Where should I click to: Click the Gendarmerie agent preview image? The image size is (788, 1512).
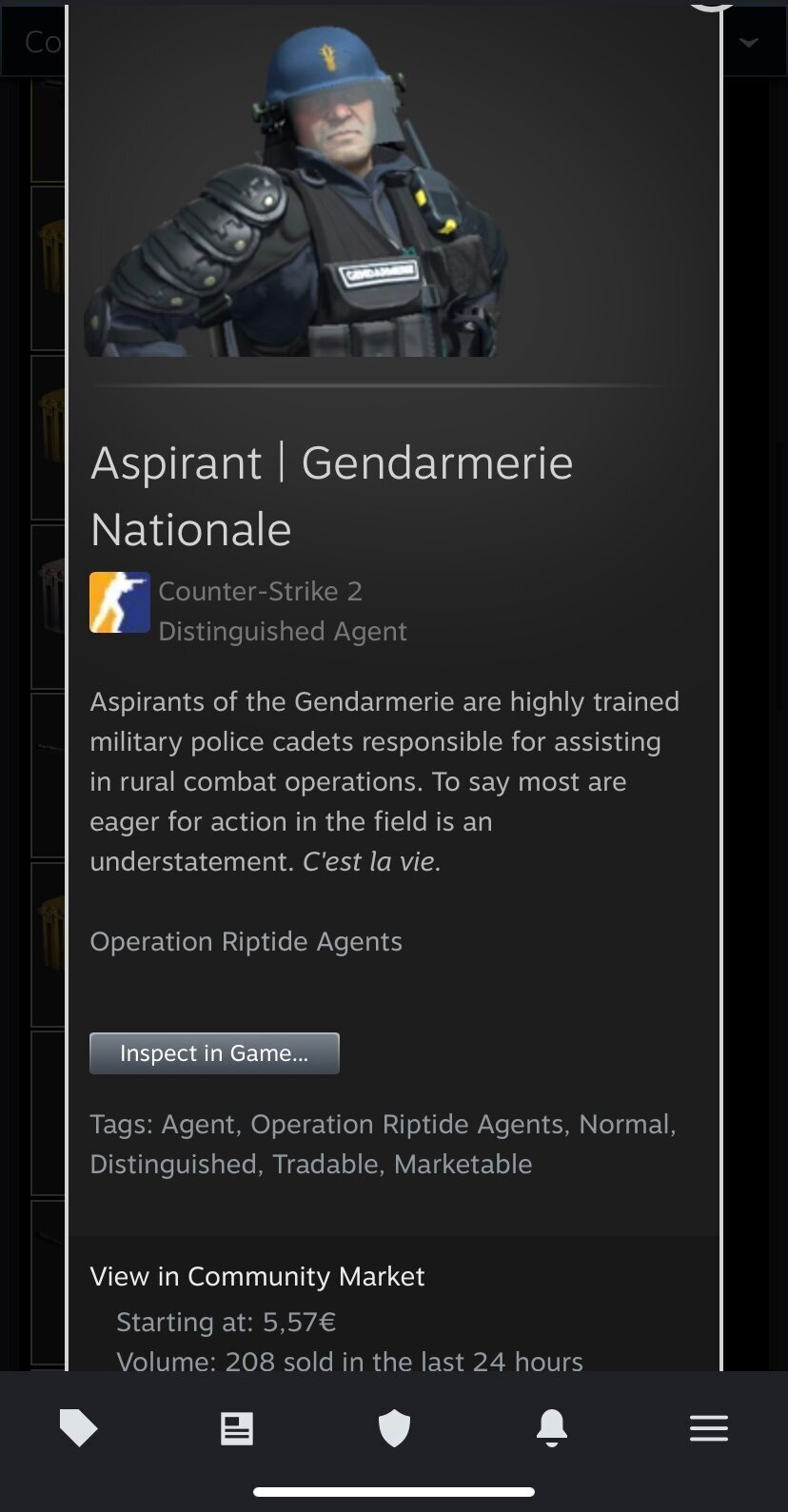tap(295, 187)
